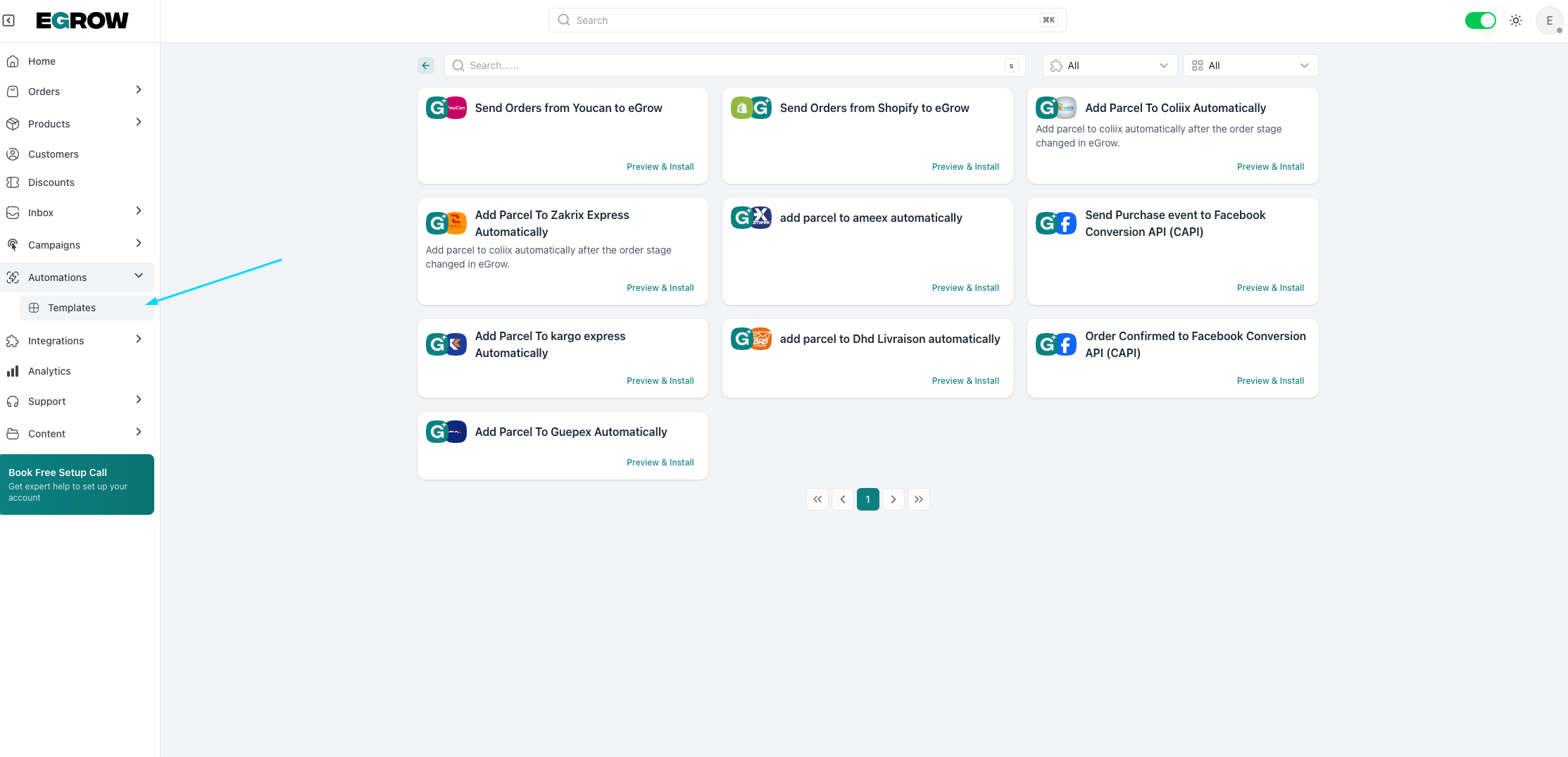Click the Automations icon

(x=13, y=277)
